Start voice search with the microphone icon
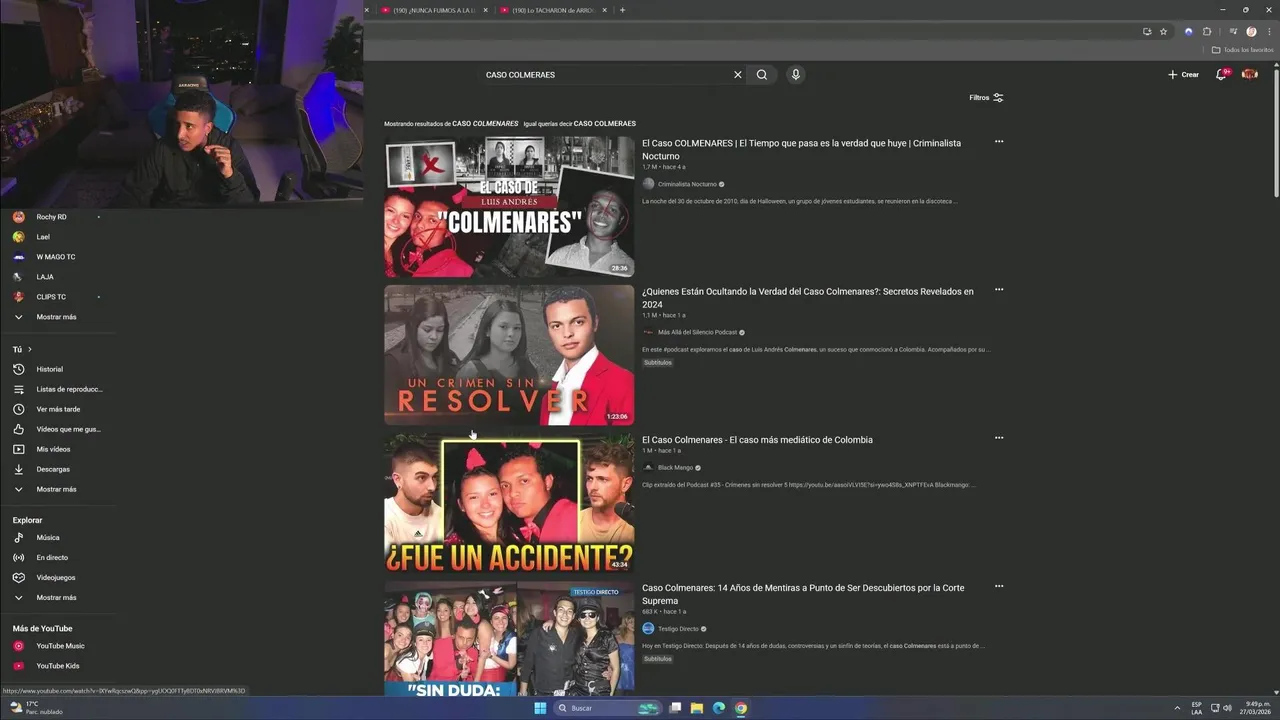Image resolution: width=1280 pixels, height=720 pixels. click(x=795, y=74)
